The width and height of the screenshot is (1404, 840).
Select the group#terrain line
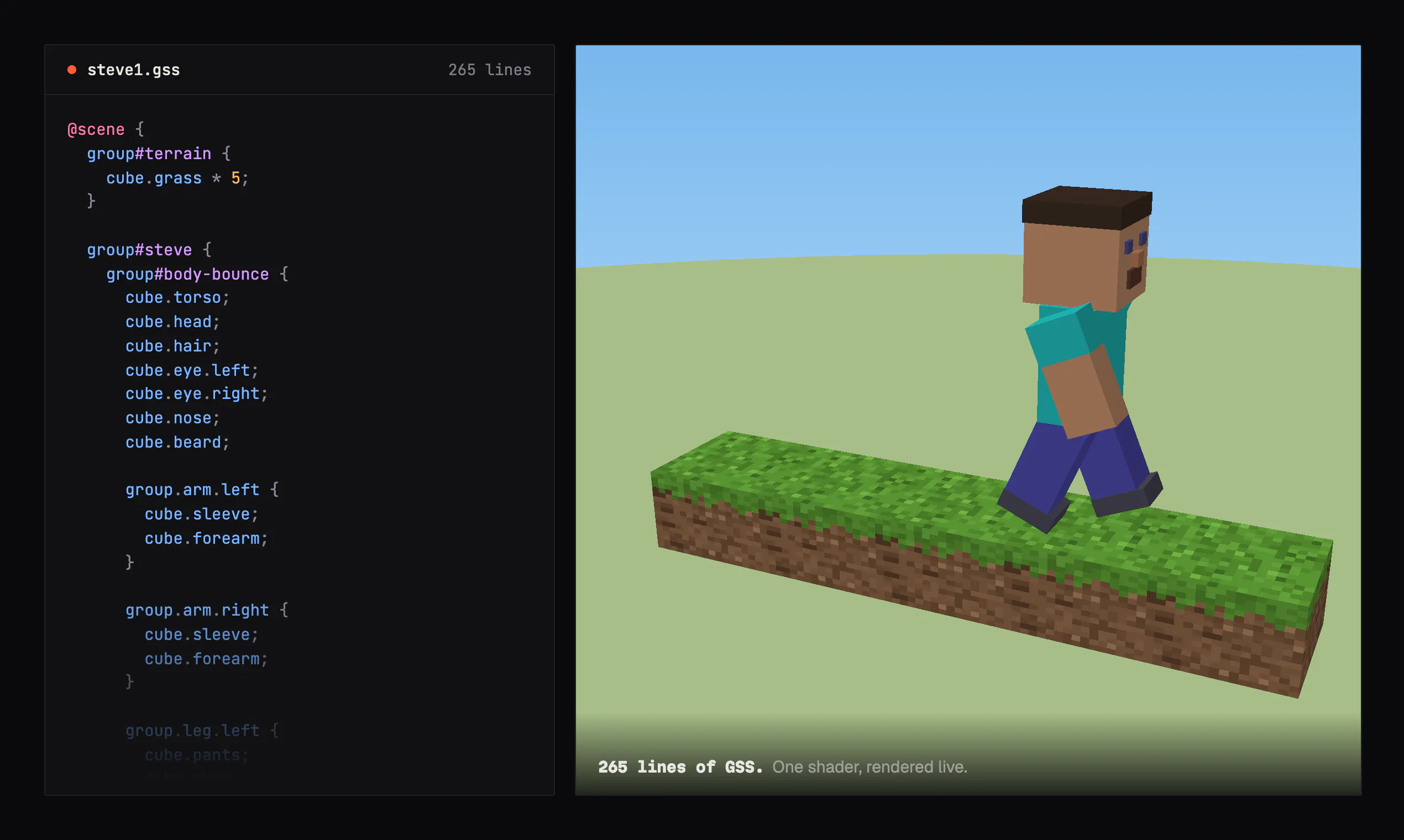(159, 154)
